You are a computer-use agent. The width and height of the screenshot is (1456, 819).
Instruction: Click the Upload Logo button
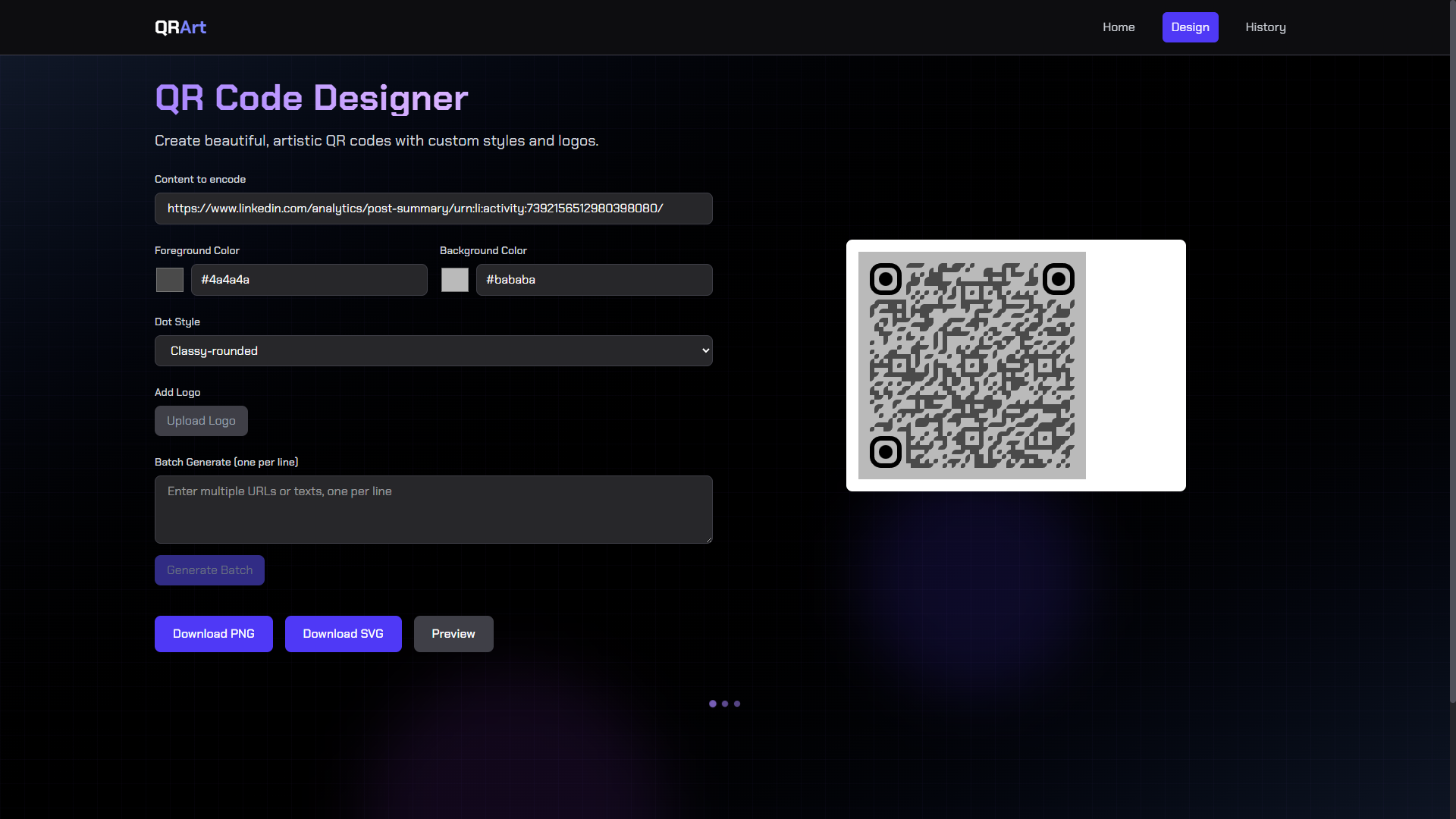click(x=201, y=421)
